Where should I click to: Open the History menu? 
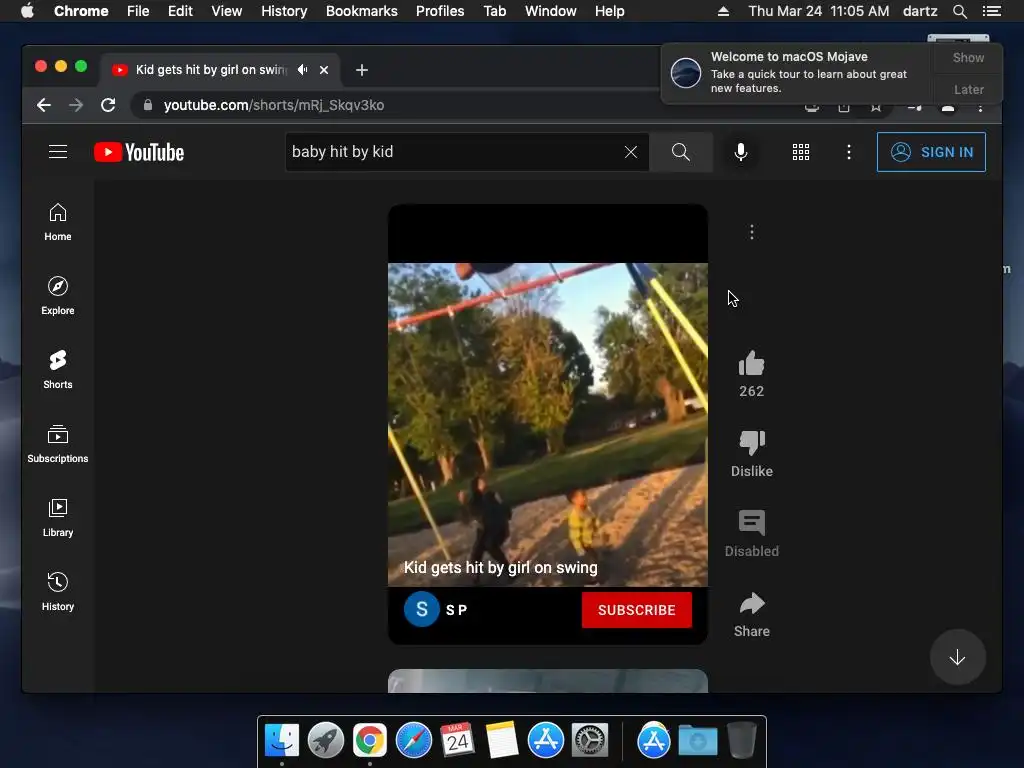pyautogui.click(x=284, y=11)
